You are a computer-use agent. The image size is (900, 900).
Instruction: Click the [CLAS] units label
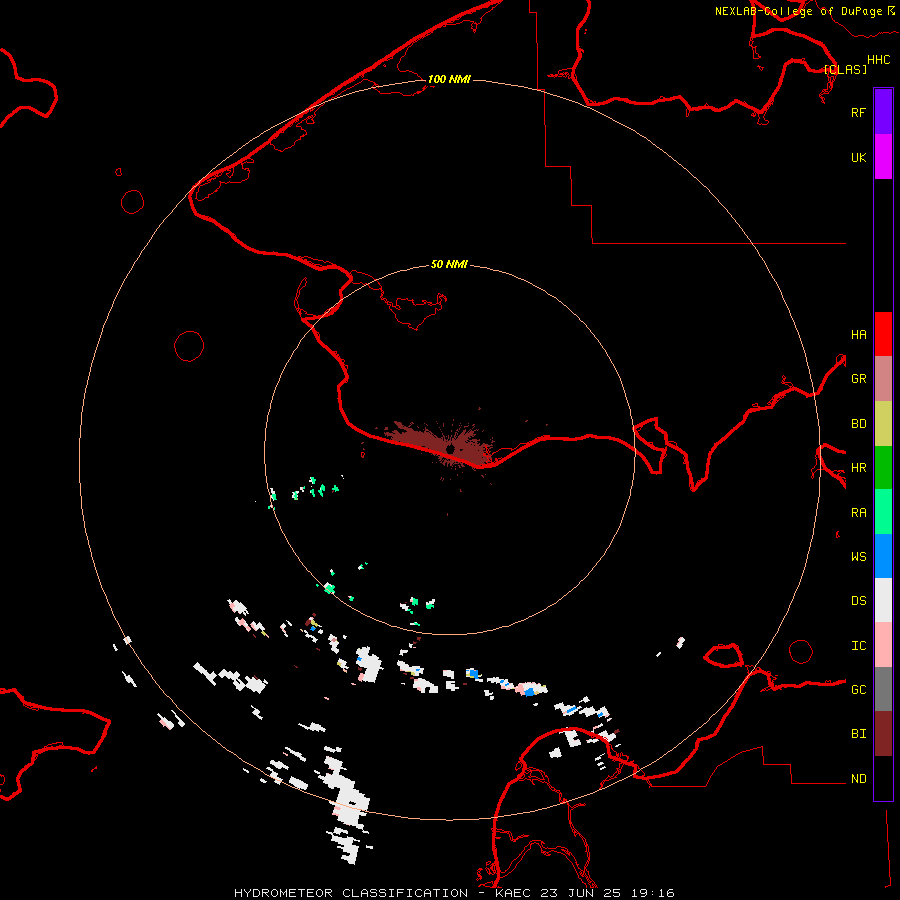[845, 69]
